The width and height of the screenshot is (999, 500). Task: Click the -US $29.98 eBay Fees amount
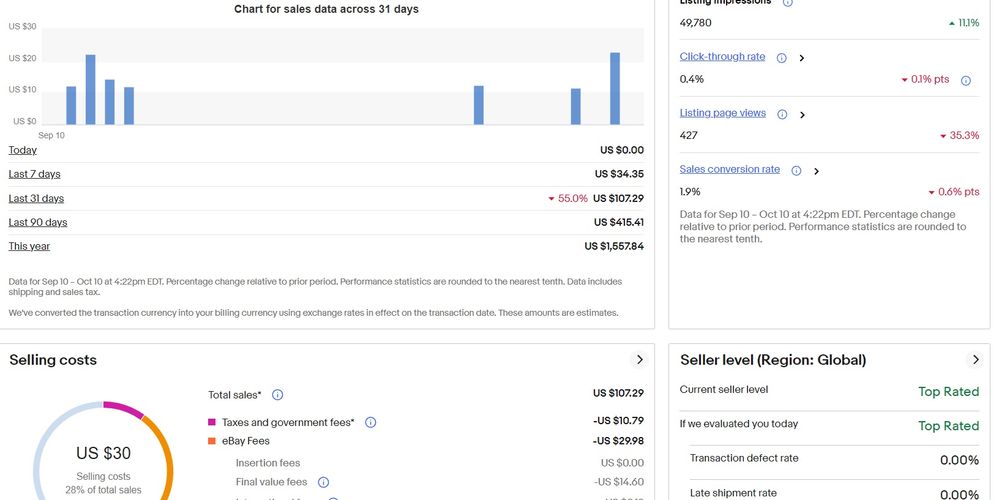pos(618,441)
